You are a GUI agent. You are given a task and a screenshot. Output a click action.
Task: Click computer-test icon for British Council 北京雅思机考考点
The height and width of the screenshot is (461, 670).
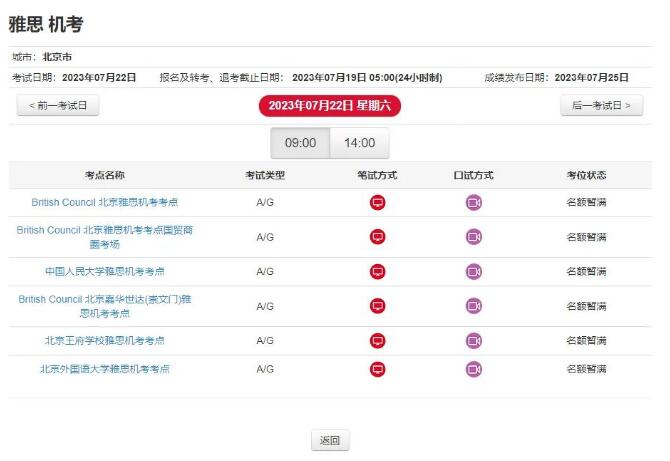tap(377, 202)
